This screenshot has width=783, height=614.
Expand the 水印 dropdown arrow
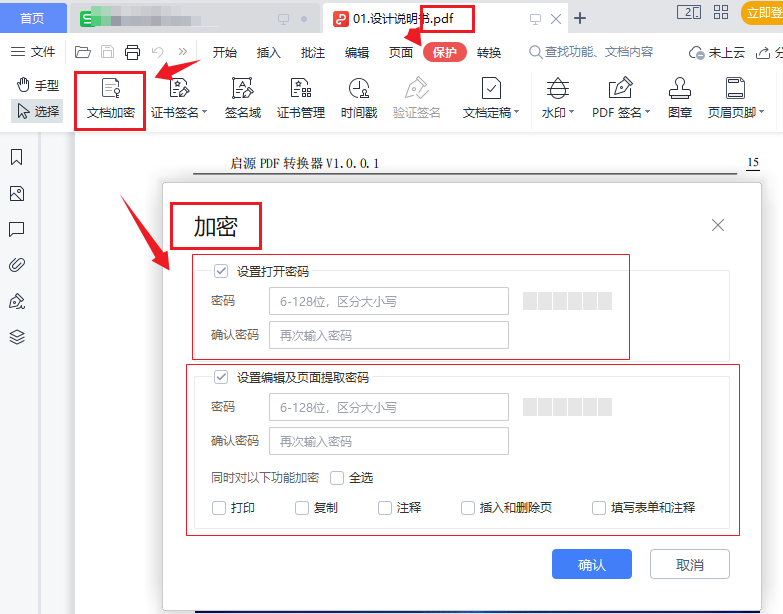pos(571,112)
